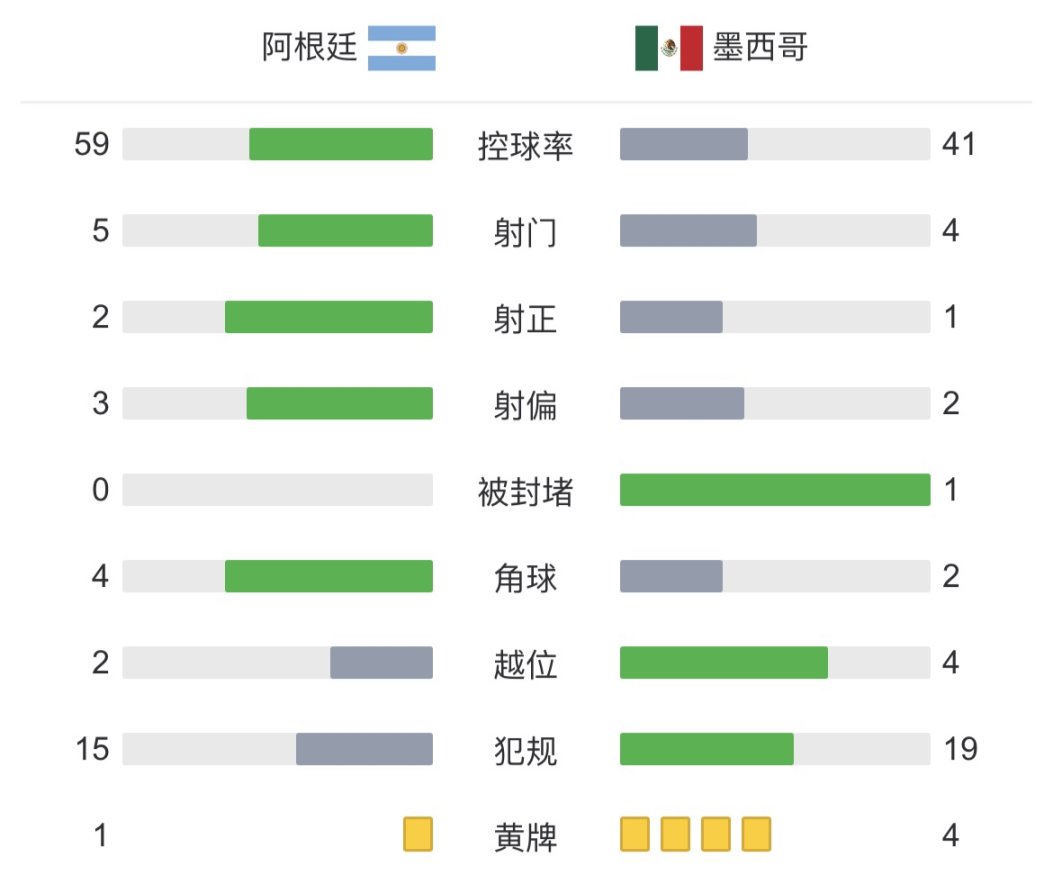Image resolution: width=1053 pixels, height=893 pixels.
Task: Click Mexico's green 越位 bar
Action: [724, 662]
